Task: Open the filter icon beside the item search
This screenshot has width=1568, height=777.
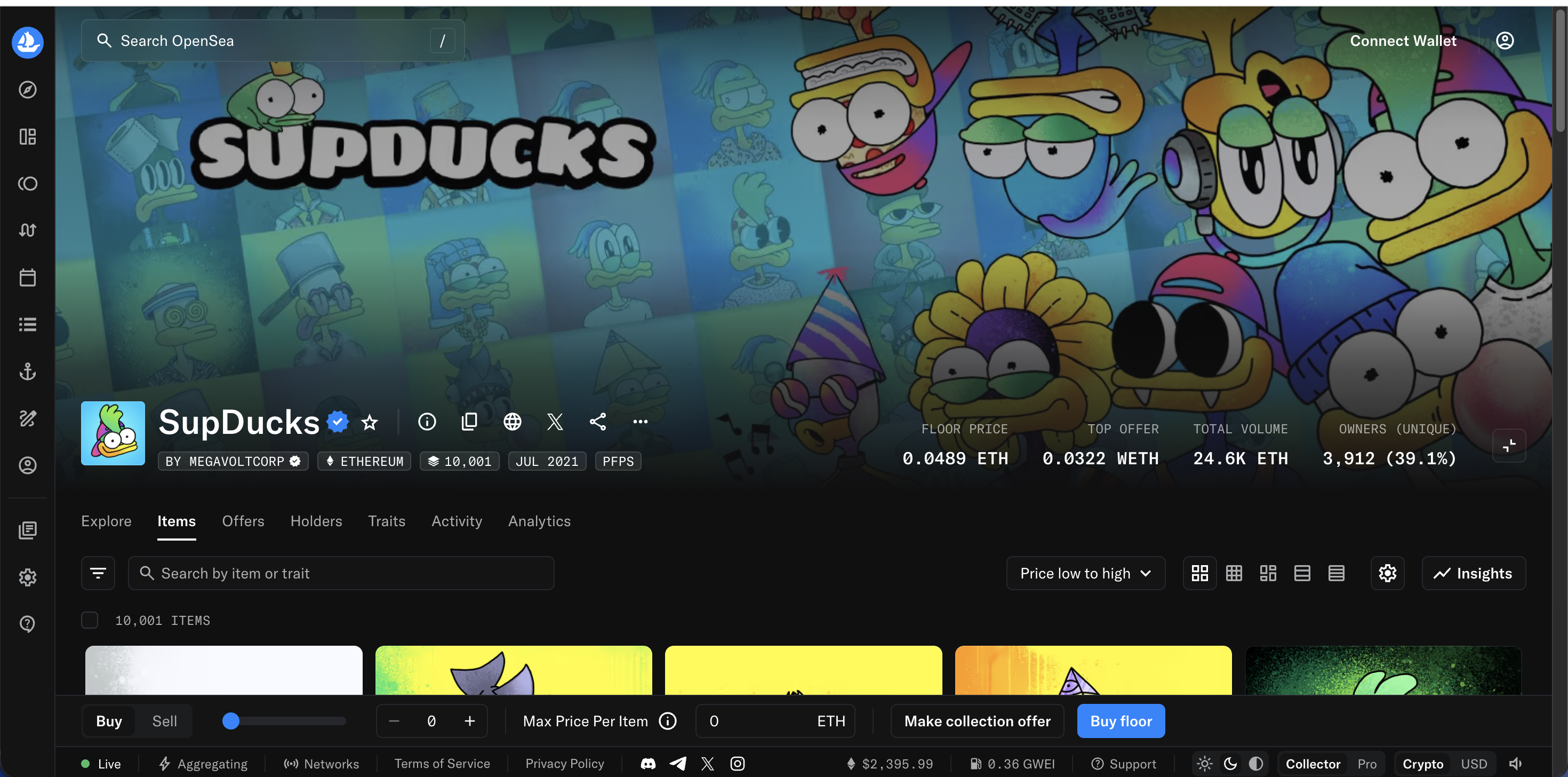Action: click(x=98, y=573)
